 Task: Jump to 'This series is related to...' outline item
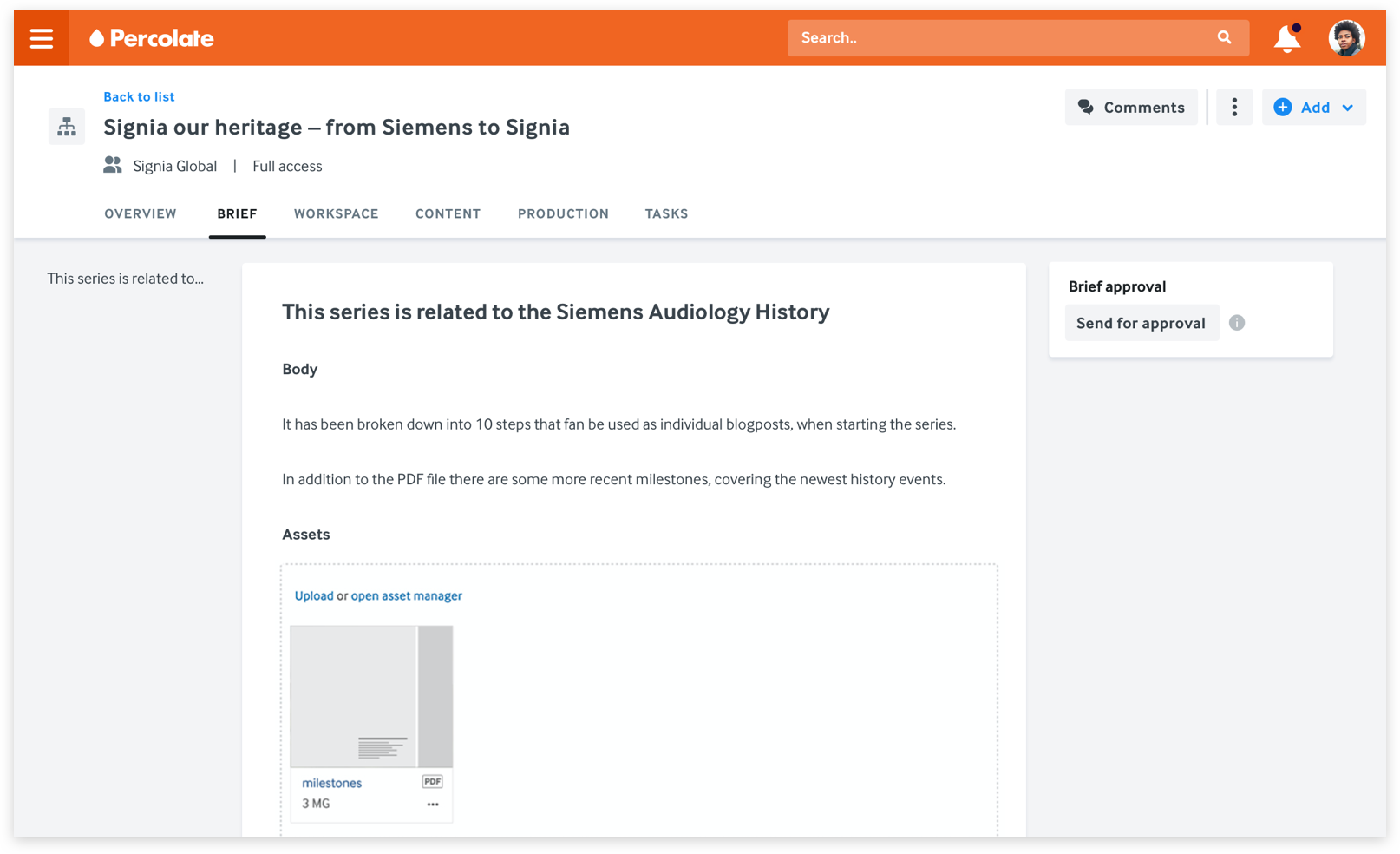[126, 279]
